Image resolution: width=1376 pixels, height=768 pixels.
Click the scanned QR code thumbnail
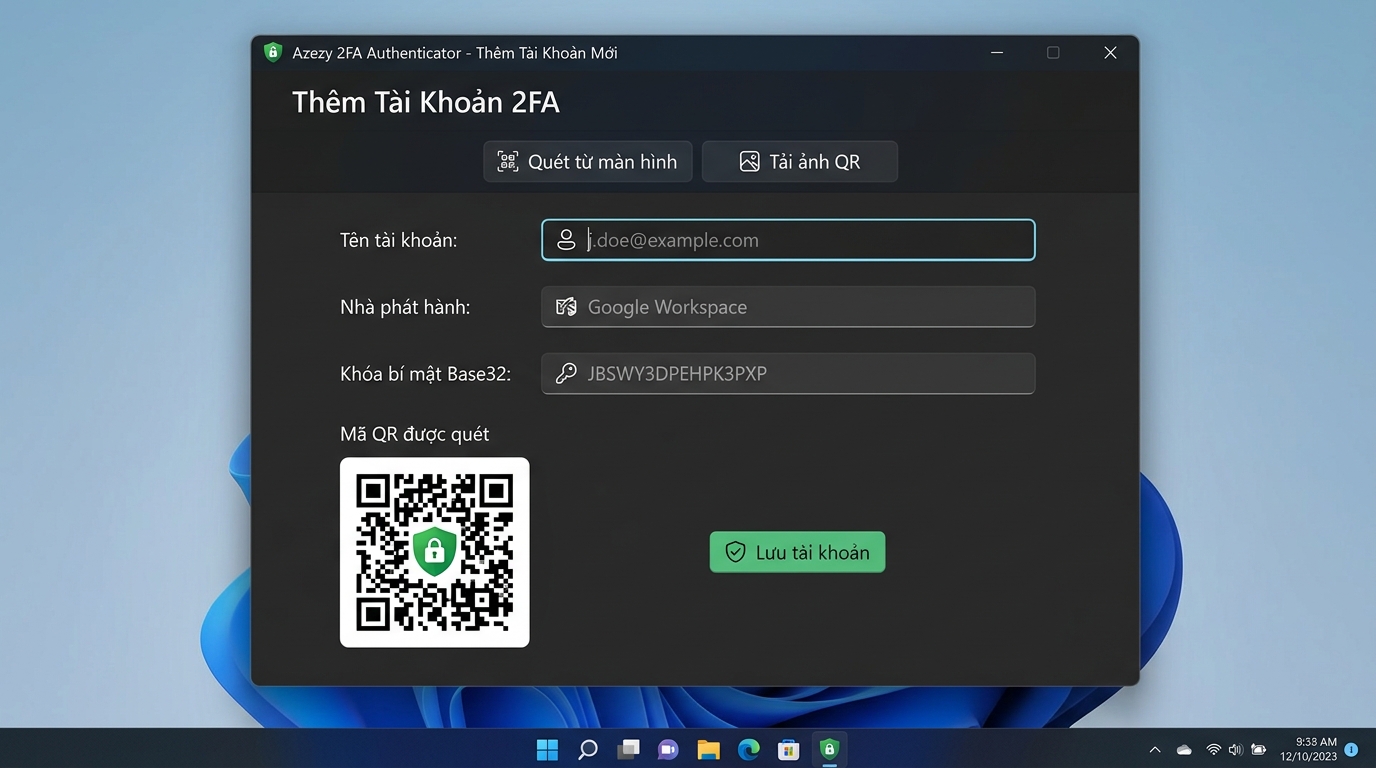click(435, 552)
